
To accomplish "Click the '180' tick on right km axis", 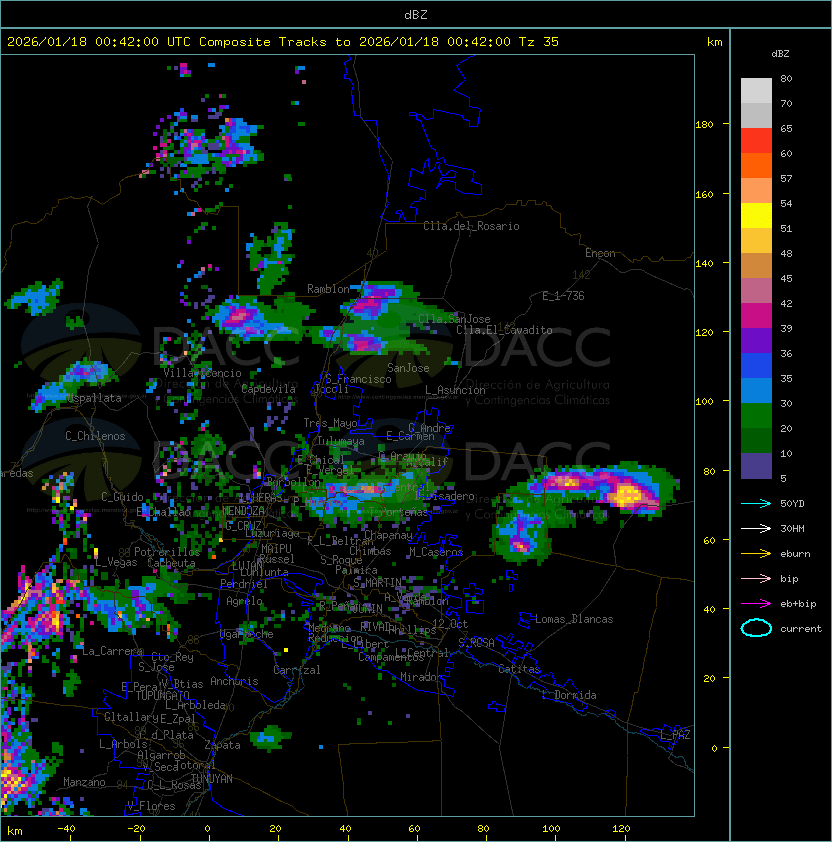I will (704, 125).
